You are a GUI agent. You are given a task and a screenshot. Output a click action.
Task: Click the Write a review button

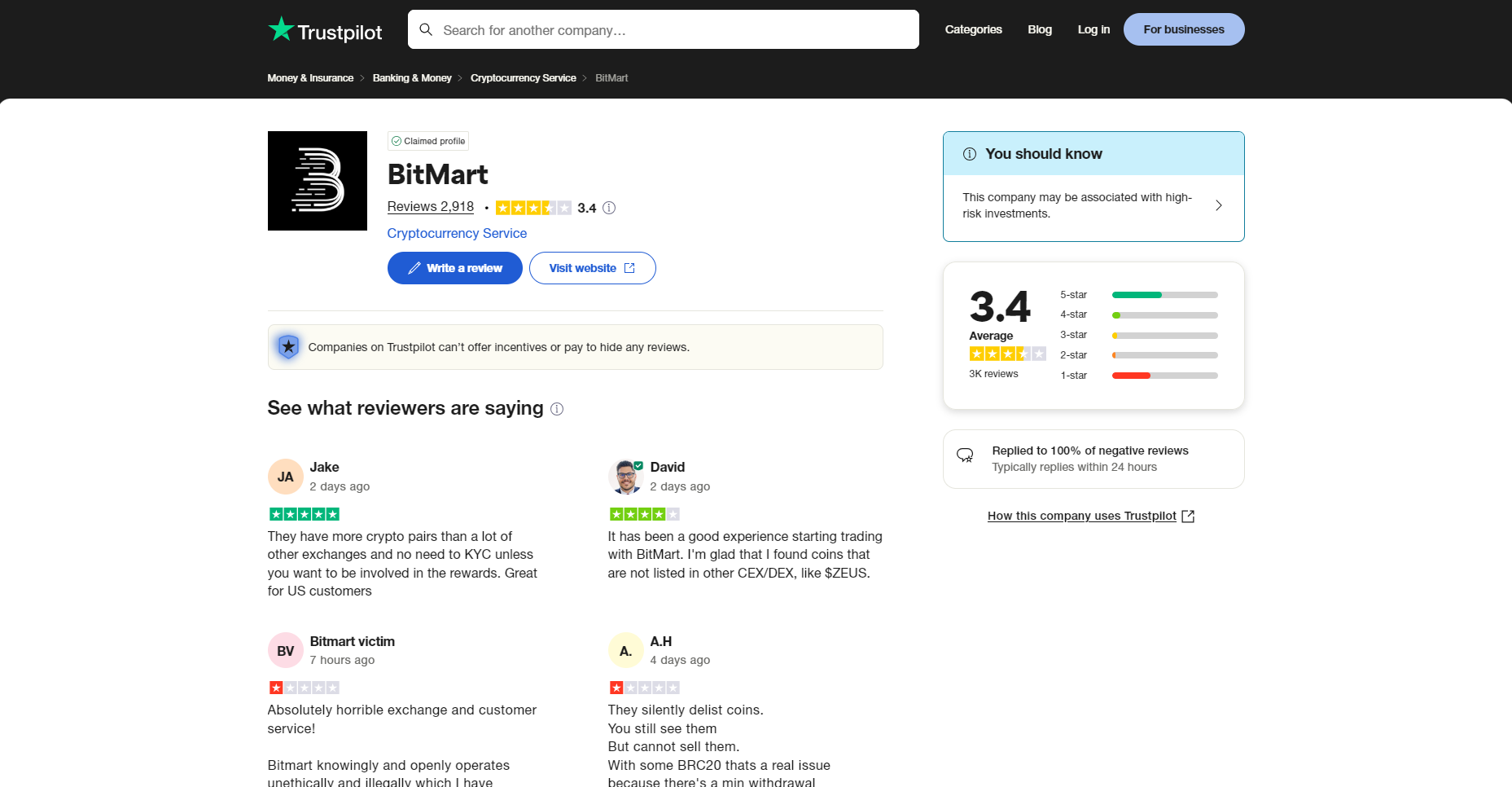[455, 268]
